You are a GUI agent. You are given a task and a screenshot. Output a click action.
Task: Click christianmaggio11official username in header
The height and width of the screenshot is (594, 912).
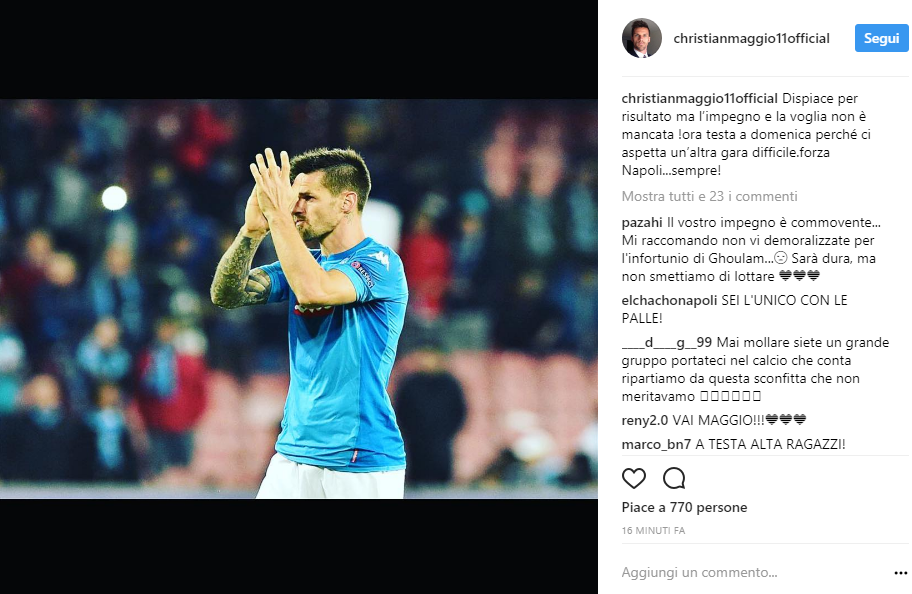751,38
